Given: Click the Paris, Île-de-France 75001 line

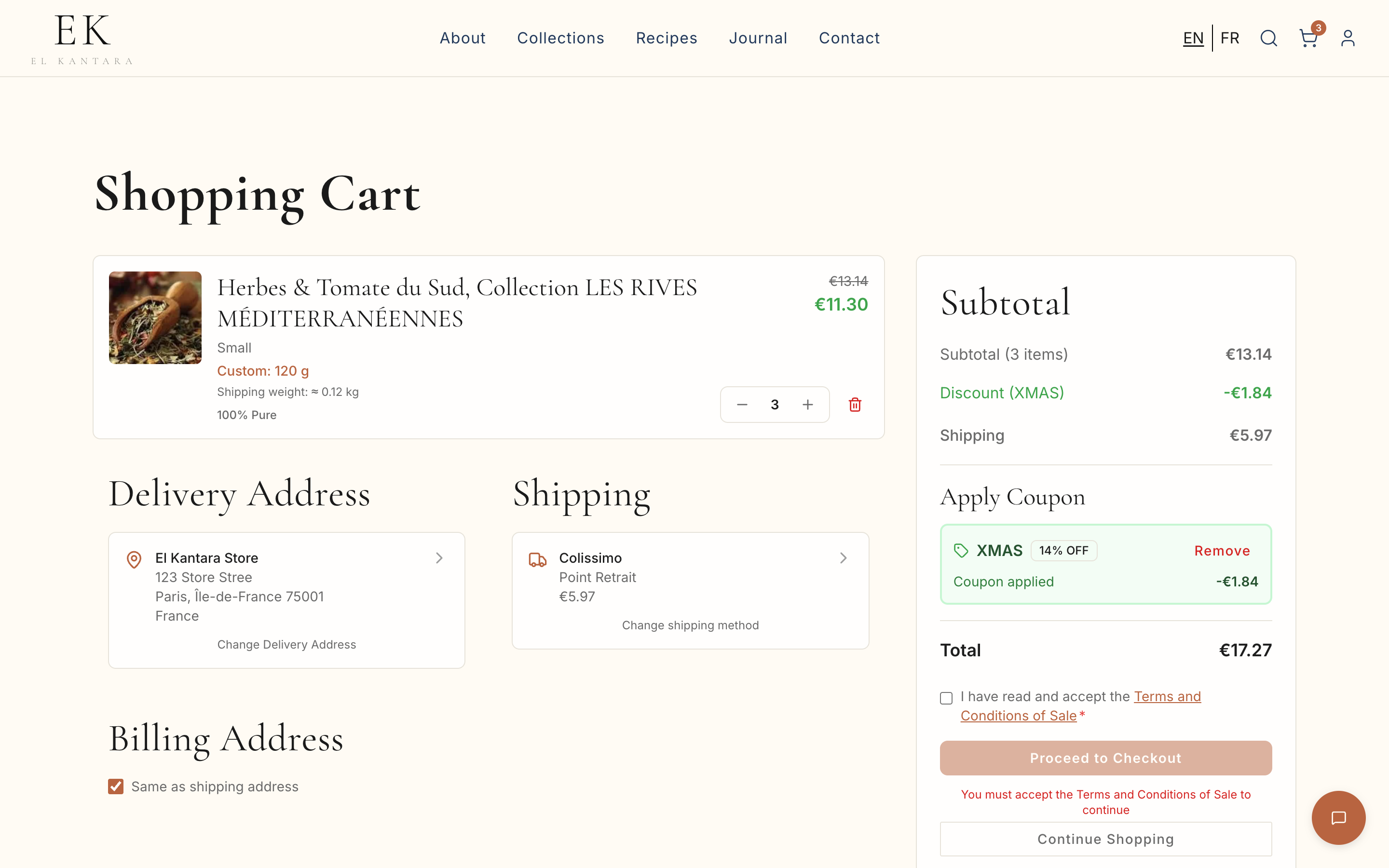Looking at the screenshot, I should [239, 597].
